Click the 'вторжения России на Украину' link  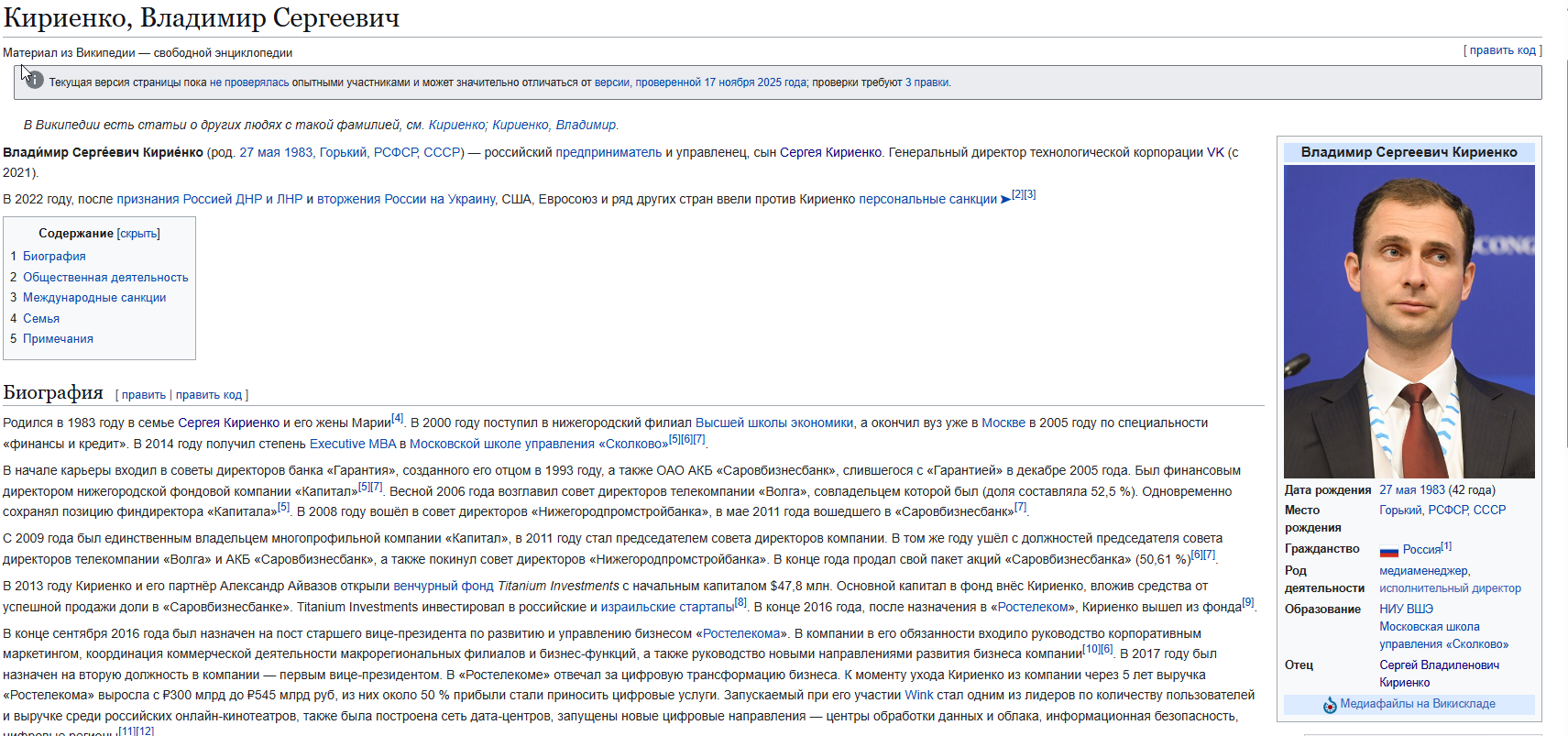406,199
